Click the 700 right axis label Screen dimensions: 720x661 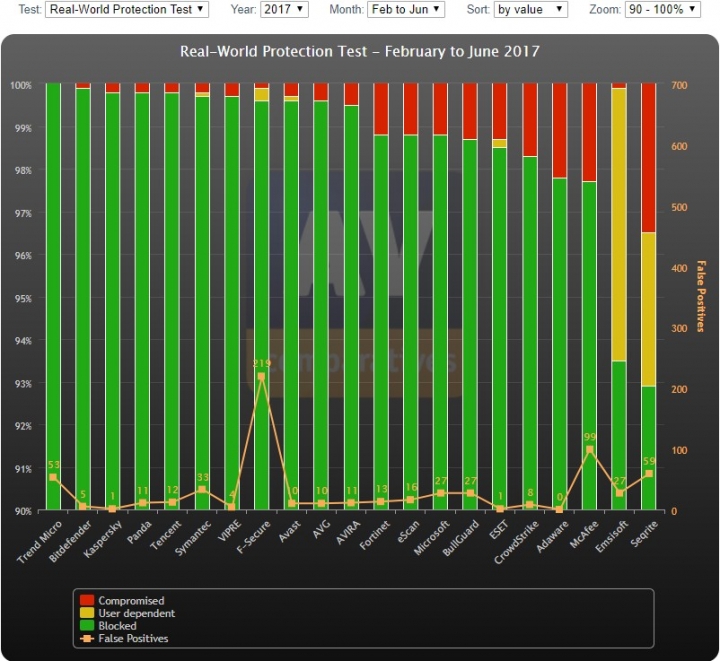[679, 85]
